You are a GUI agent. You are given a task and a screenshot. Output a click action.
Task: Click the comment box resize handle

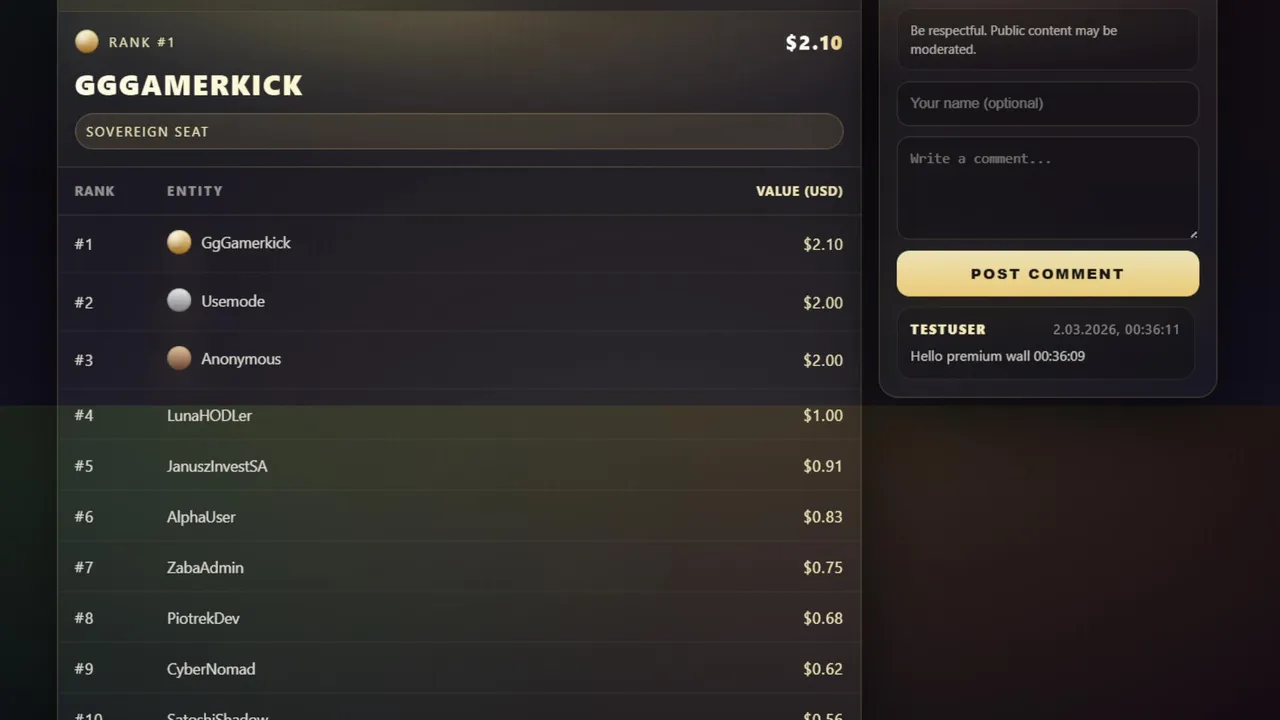pos(1193,234)
